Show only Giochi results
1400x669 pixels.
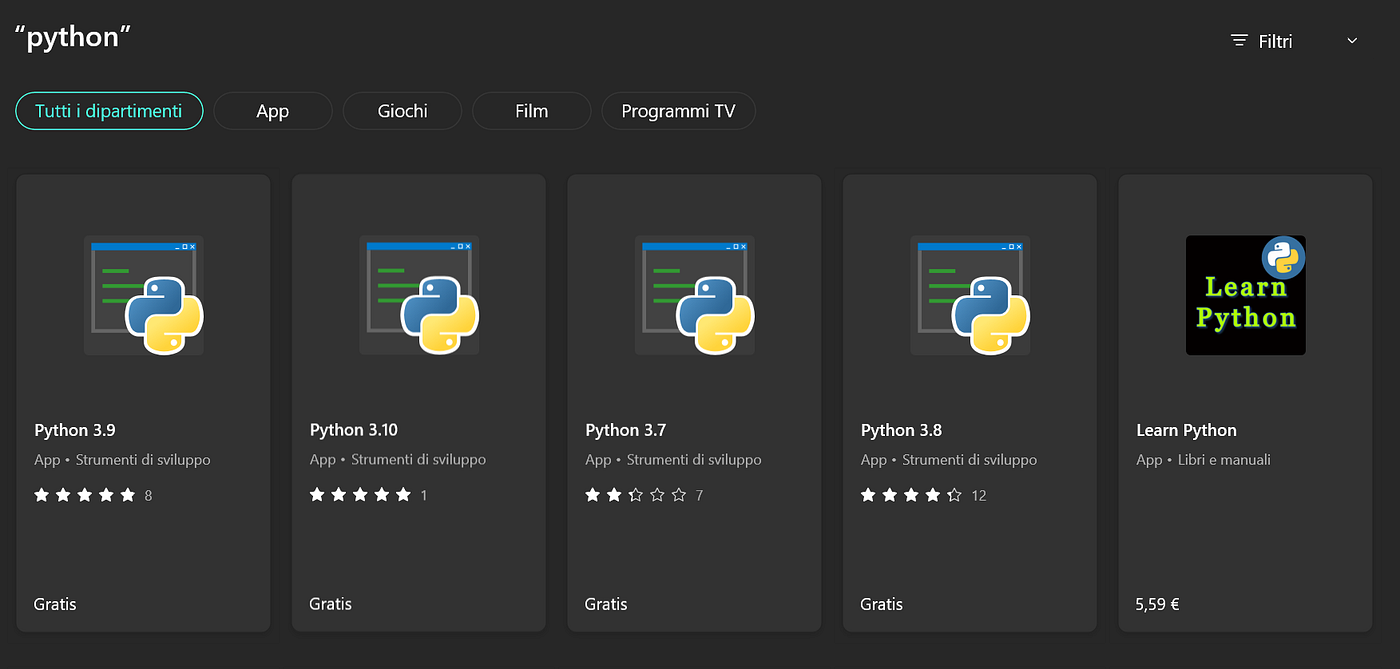(402, 111)
